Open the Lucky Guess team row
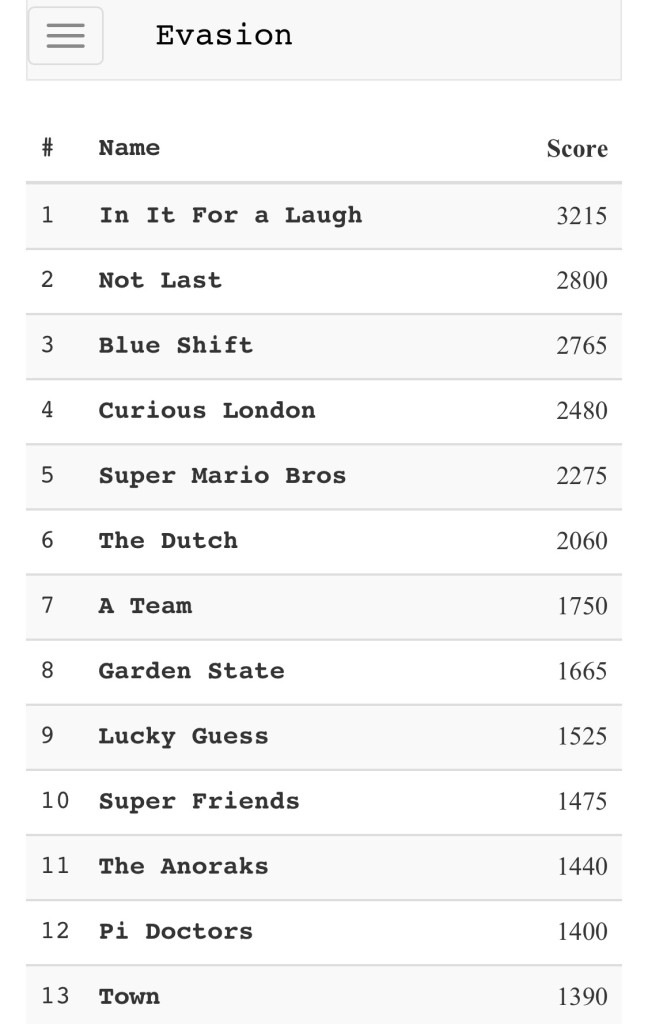Image resolution: width=648 pixels, height=1024 pixels. click(183, 736)
